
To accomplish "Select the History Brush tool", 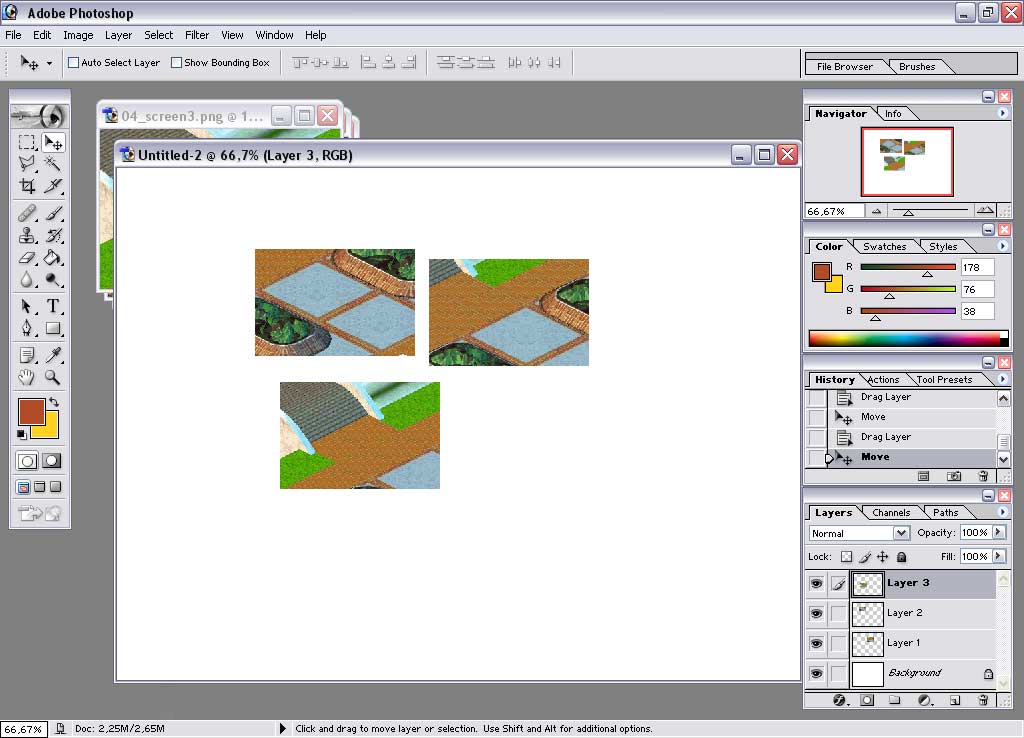I will [x=52, y=235].
